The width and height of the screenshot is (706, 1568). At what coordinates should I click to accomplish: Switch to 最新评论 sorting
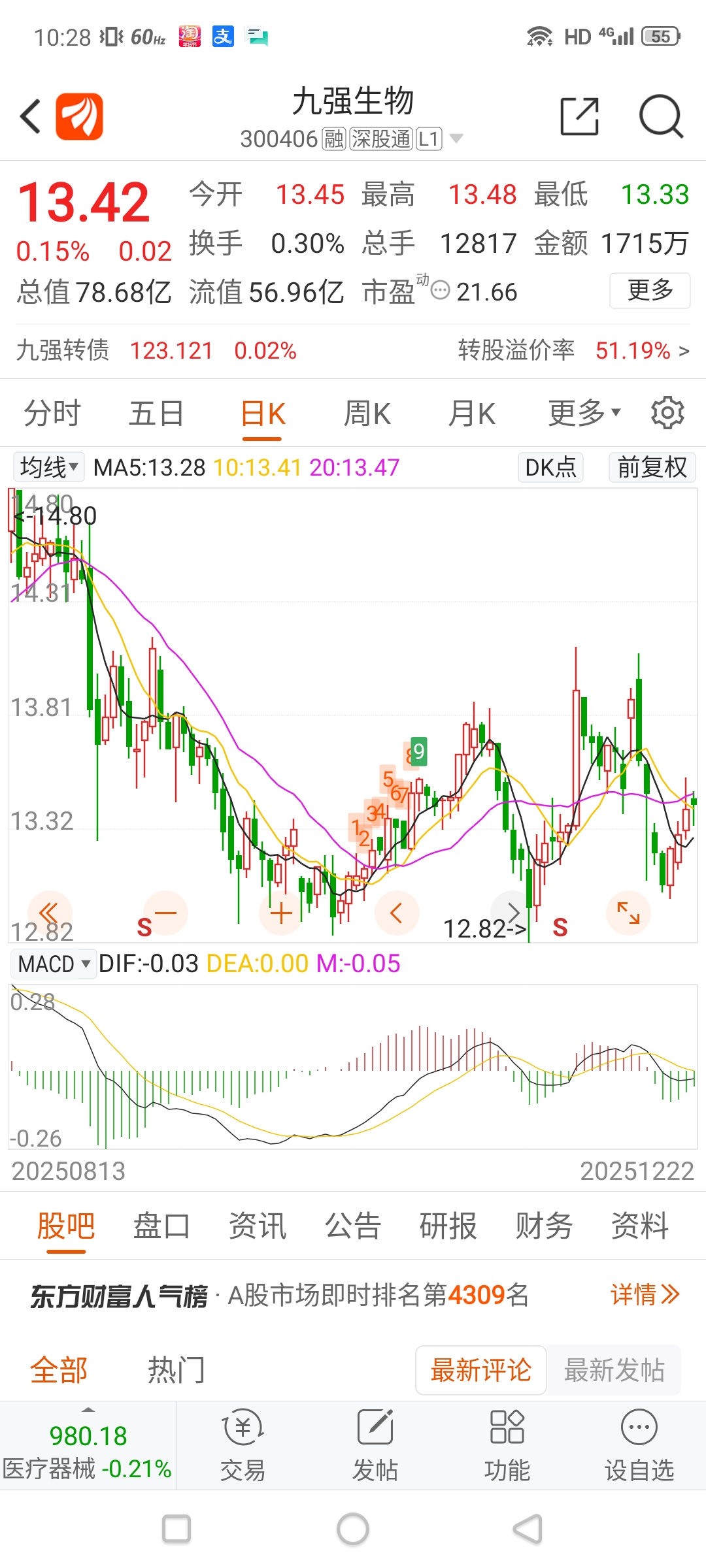[x=481, y=1370]
